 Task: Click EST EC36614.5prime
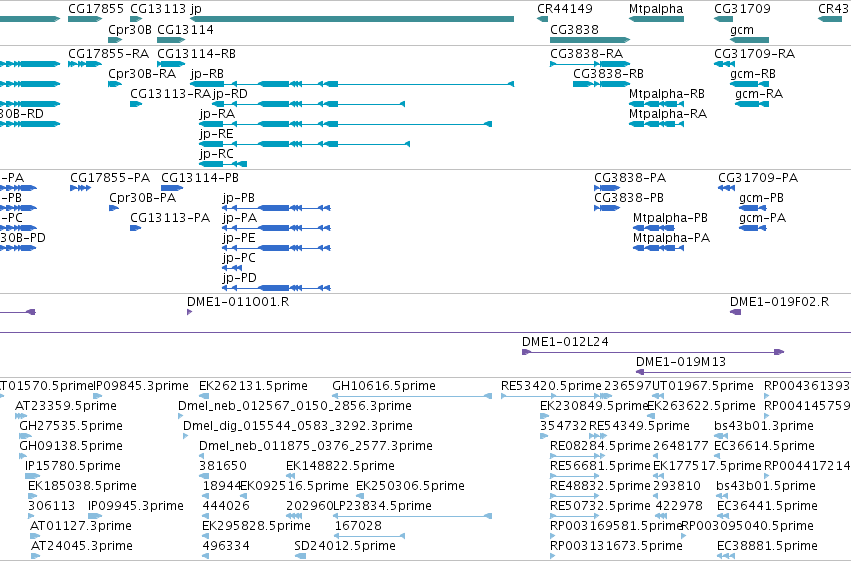pyautogui.click(x=716, y=456)
